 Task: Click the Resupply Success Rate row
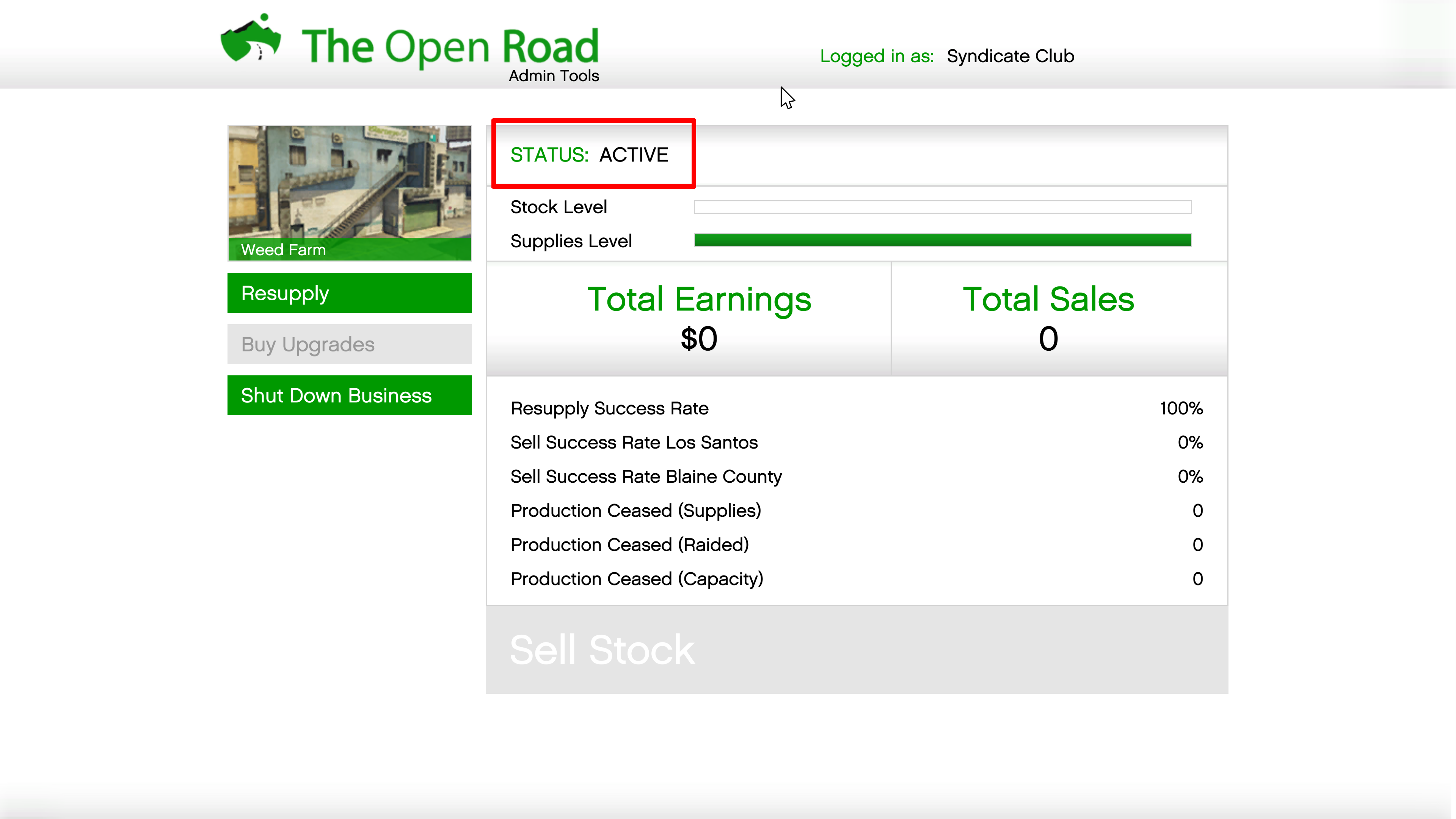[x=856, y=409]
